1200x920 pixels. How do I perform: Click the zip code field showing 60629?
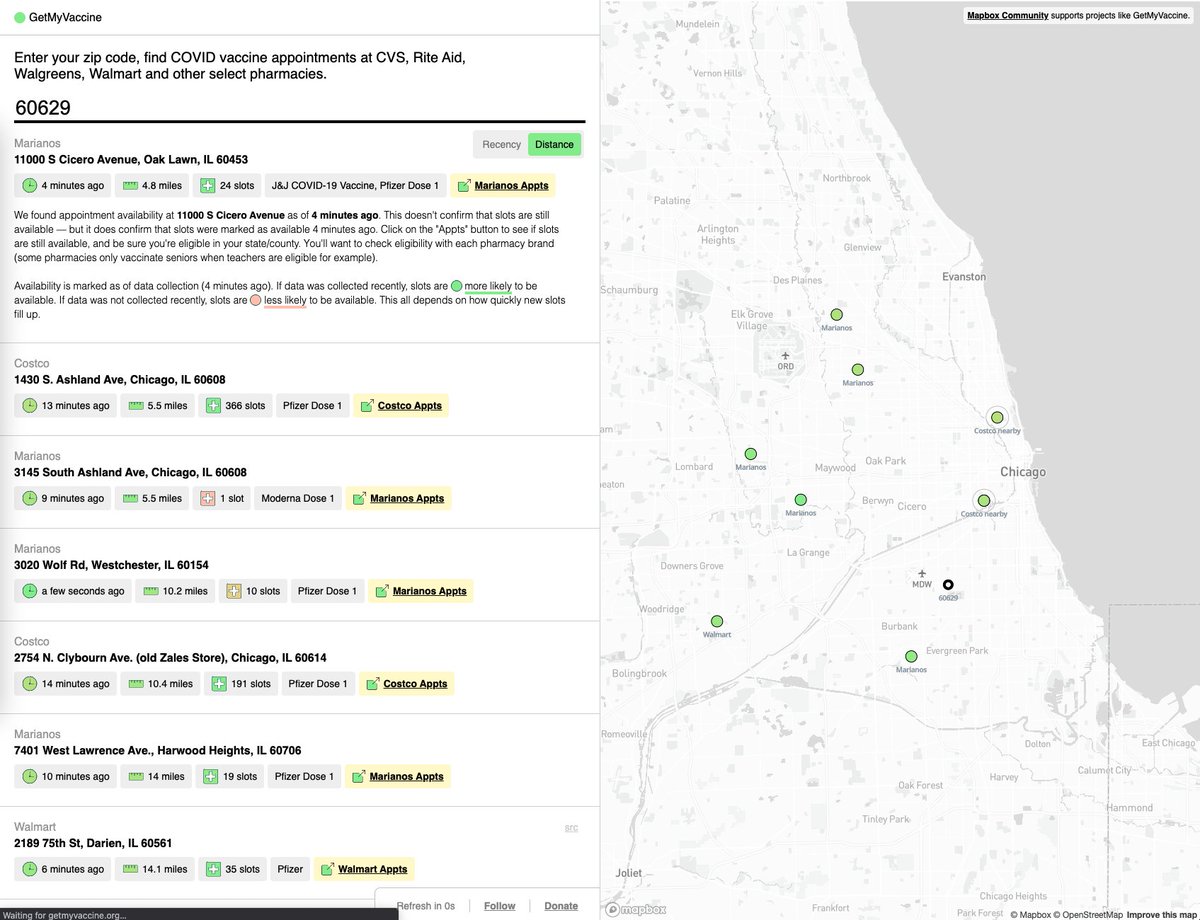(300, 107)
